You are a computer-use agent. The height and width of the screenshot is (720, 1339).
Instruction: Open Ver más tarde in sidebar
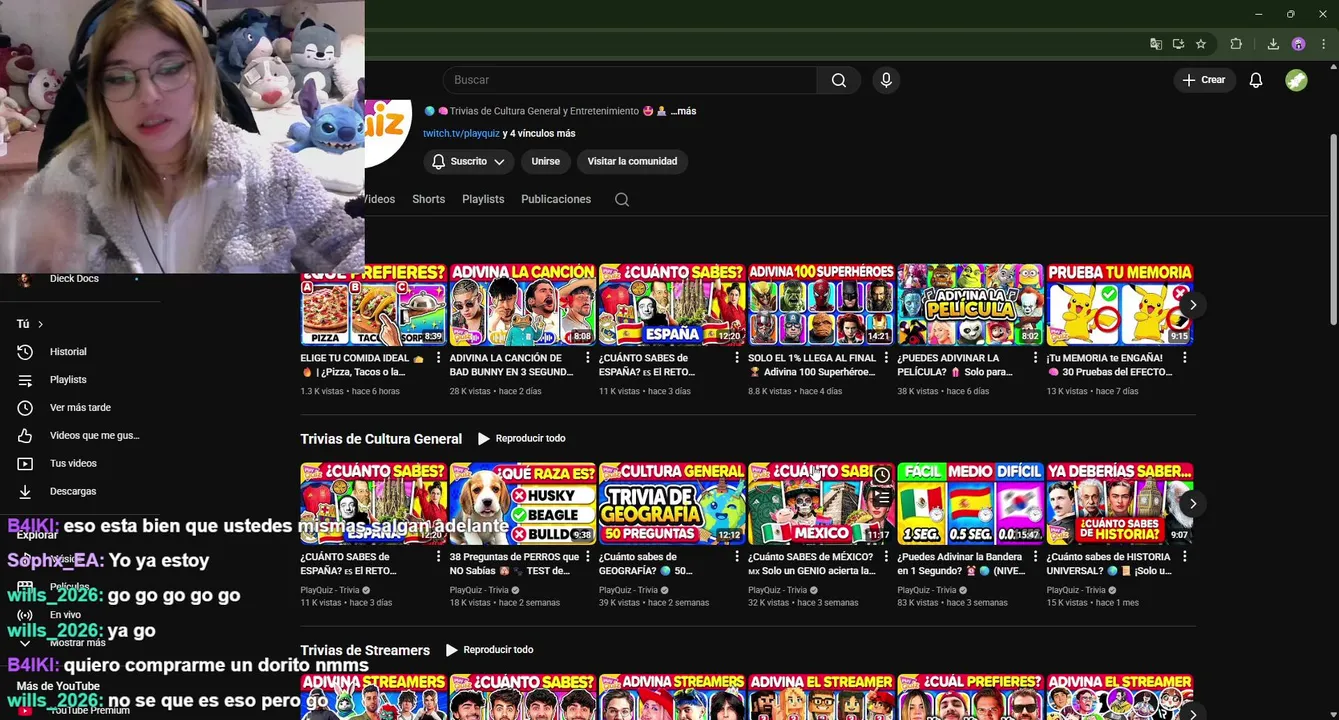click(x=80, y=408)
